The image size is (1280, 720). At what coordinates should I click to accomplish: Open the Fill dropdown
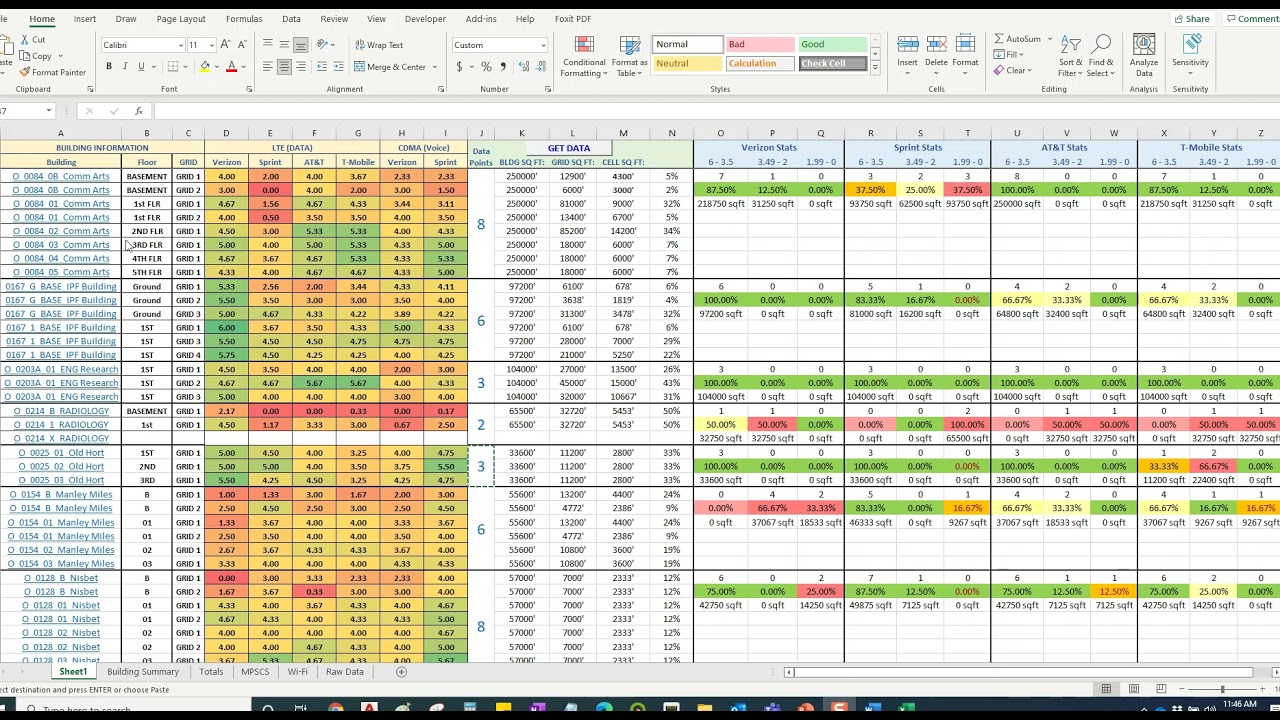click(x=1008, y=55)
